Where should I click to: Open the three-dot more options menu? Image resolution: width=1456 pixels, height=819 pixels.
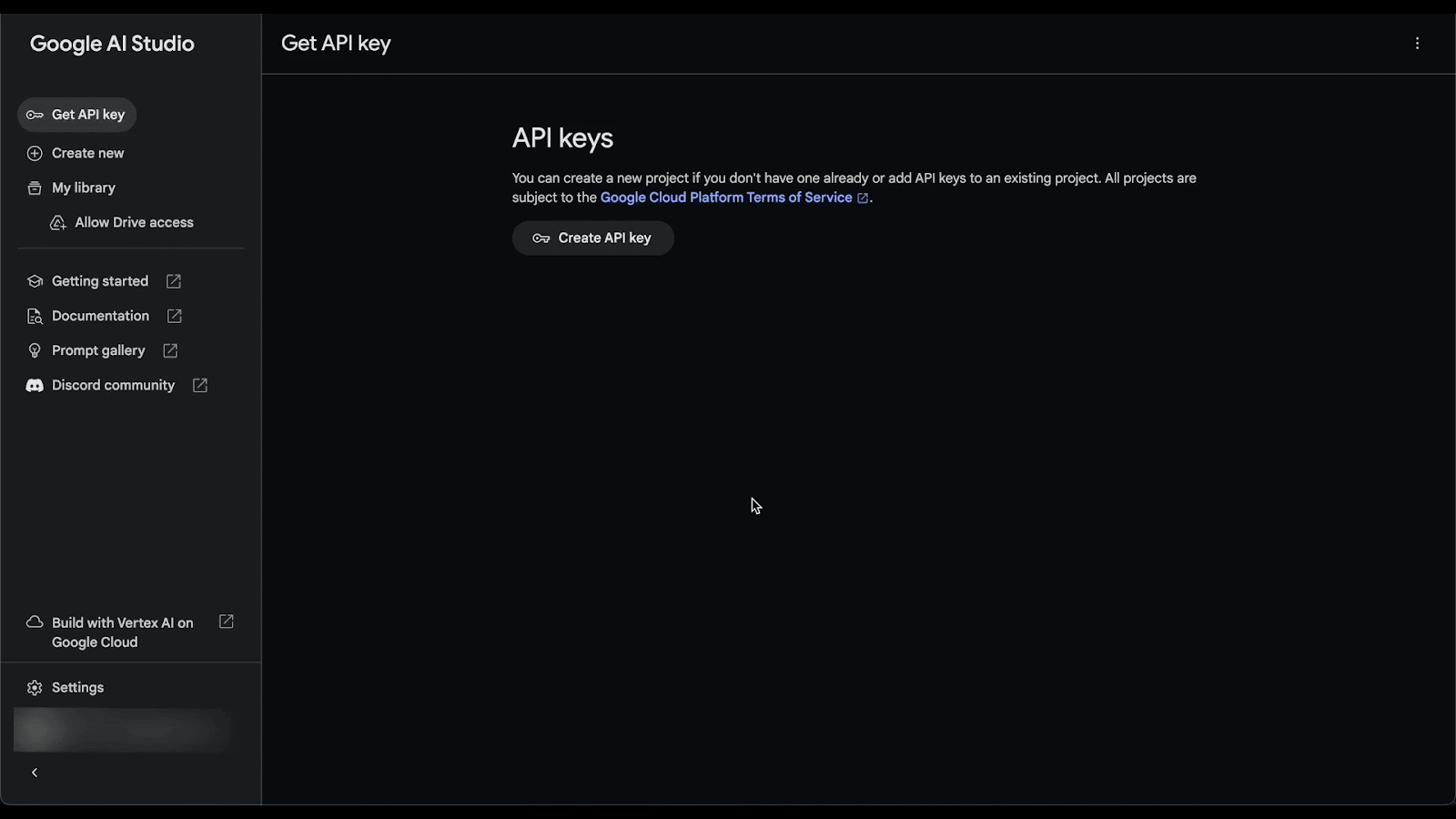coord(1417,44)
